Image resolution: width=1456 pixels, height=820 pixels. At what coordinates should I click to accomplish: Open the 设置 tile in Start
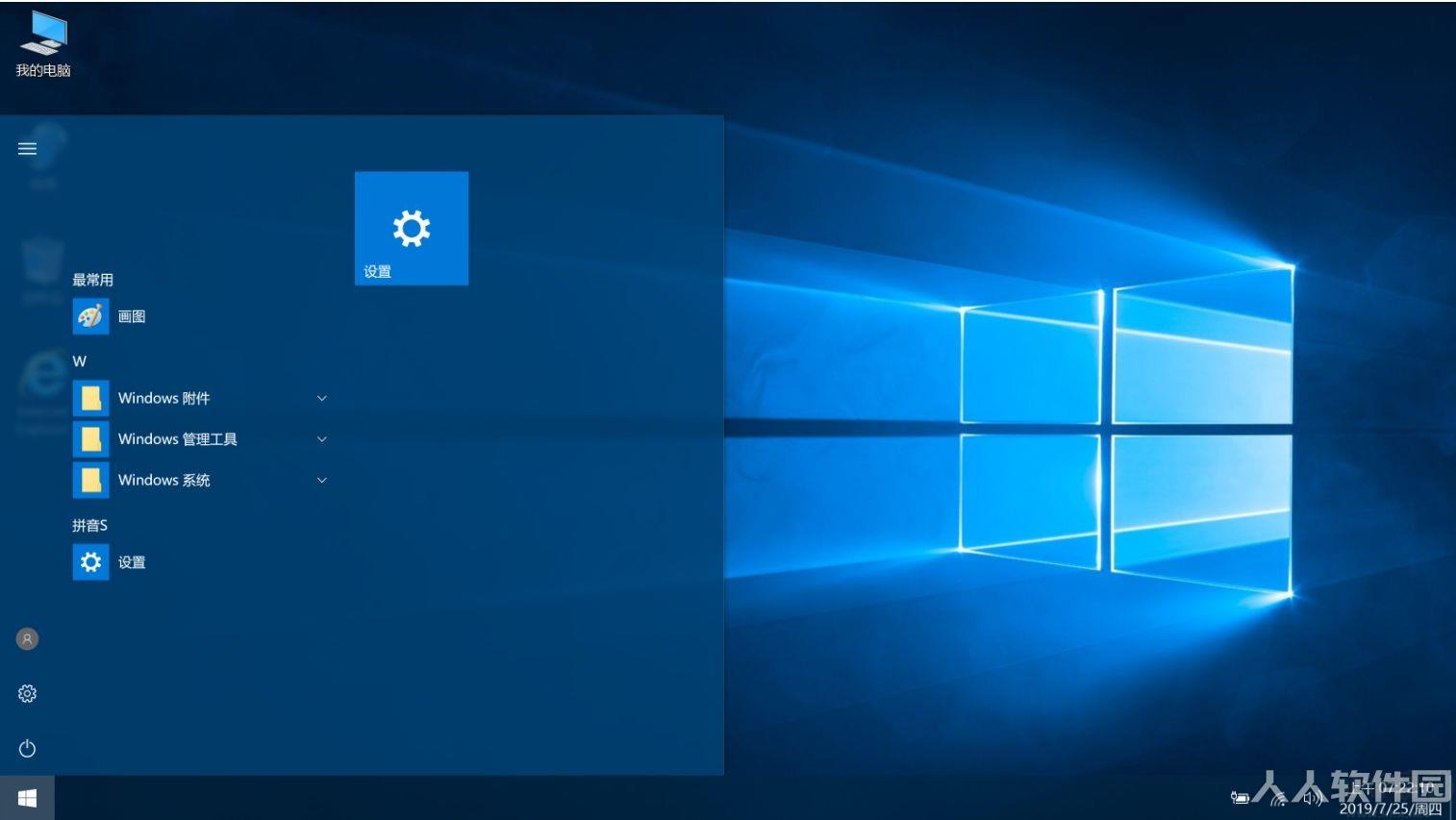(x=412, y=228)
